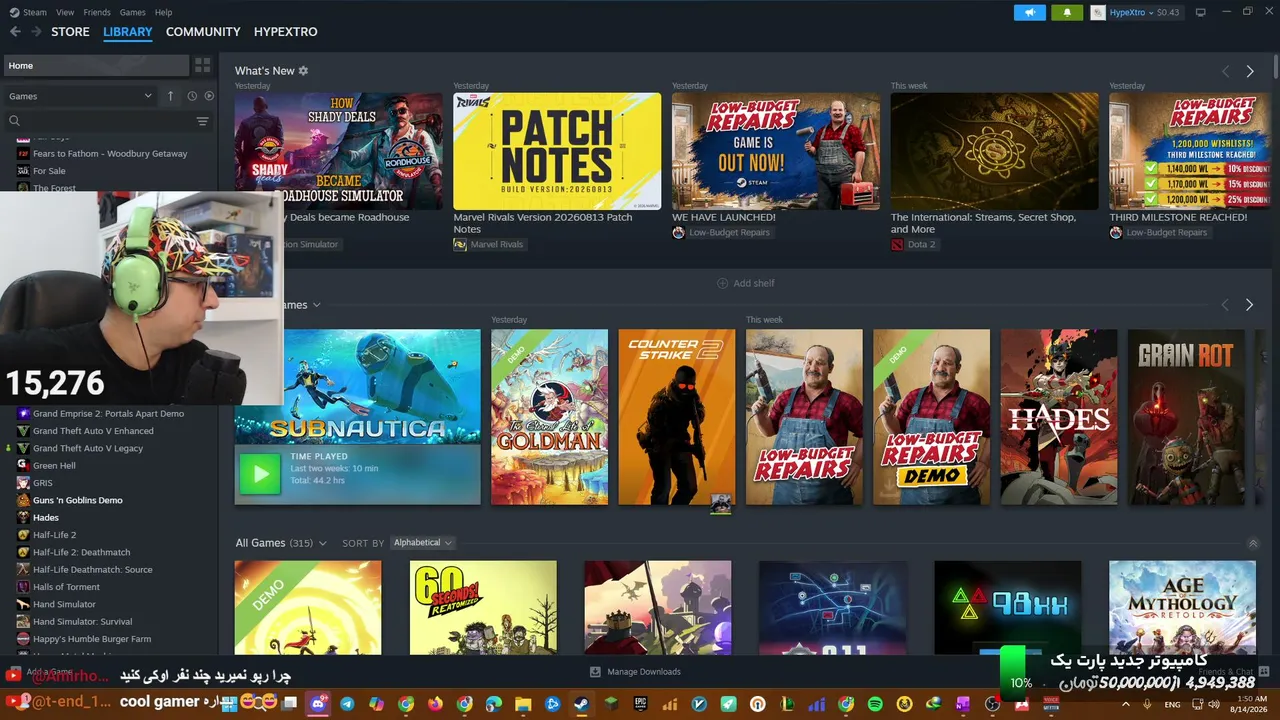Open the Games filter dropdown
Screen dimensions: 1280x720
pyautogui.click(x=80, y=96)
